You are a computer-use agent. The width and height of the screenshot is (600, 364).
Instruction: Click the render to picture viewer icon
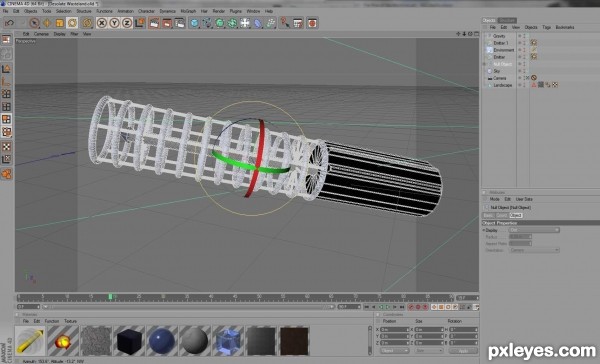[167, 23]
